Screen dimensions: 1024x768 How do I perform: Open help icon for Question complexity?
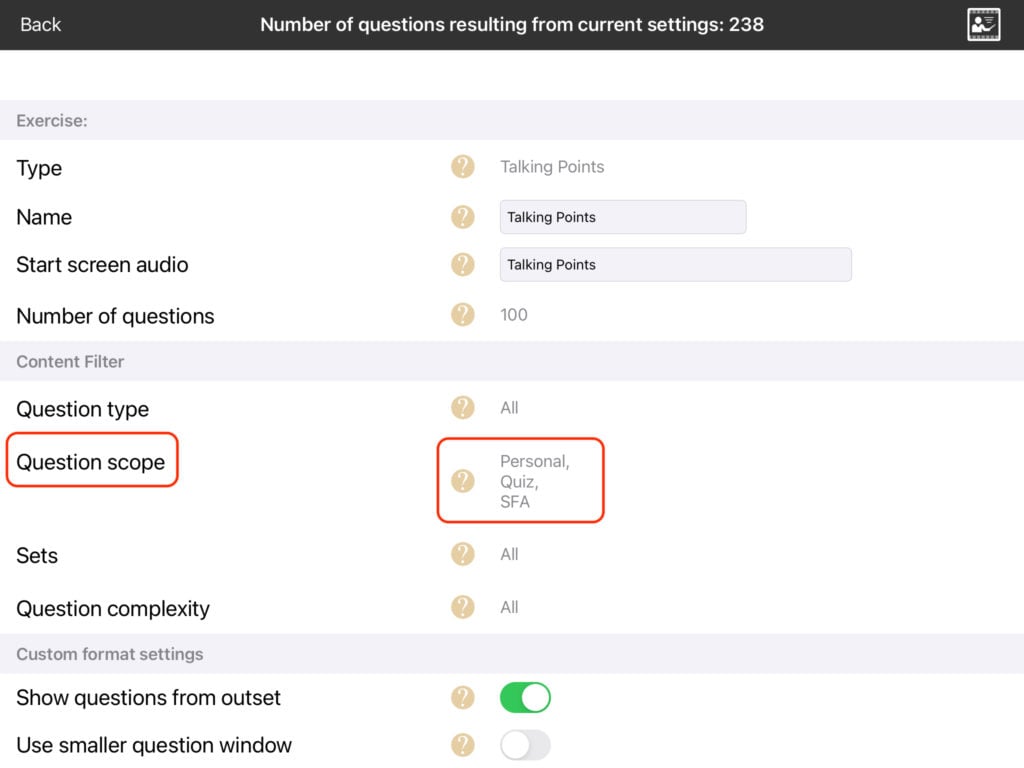click(462, 607)
